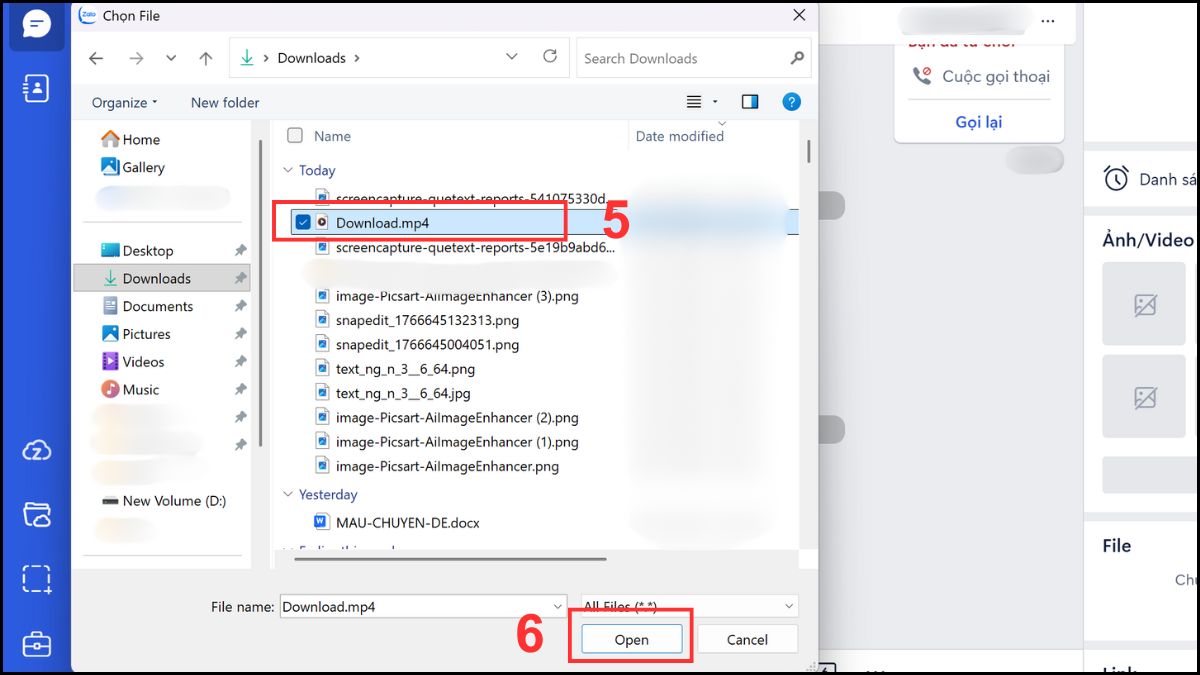Uncheck the Download.mp4 checkbox
This screenshot has width=1200, height=675.
coord(303,222)
